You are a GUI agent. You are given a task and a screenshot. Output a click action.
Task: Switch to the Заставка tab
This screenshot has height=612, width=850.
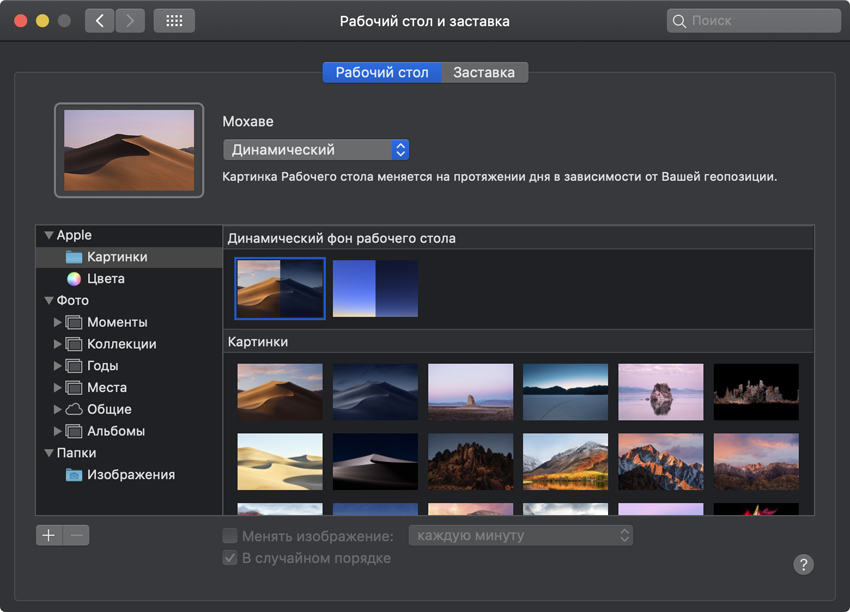484,73
